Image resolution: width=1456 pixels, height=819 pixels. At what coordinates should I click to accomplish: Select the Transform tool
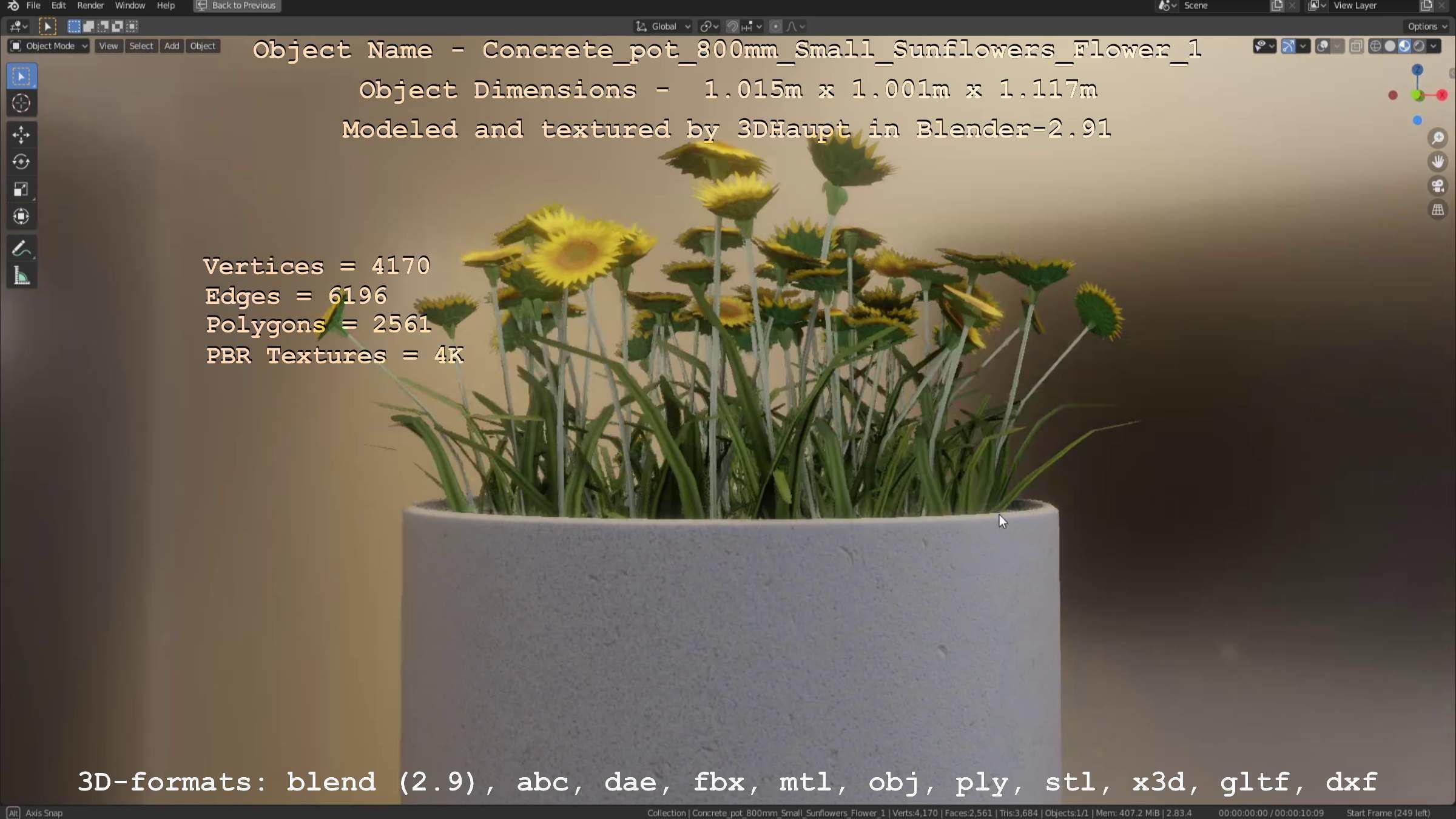pos(21,217)
